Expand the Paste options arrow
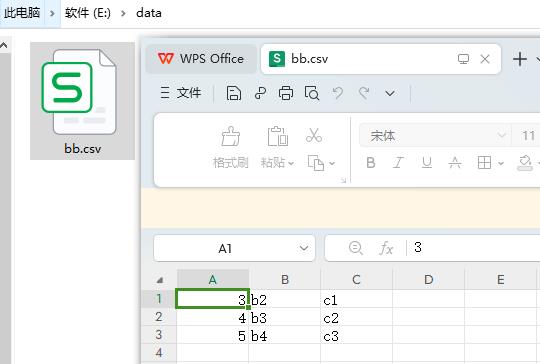Screen dimensions: 540x364 291,163
